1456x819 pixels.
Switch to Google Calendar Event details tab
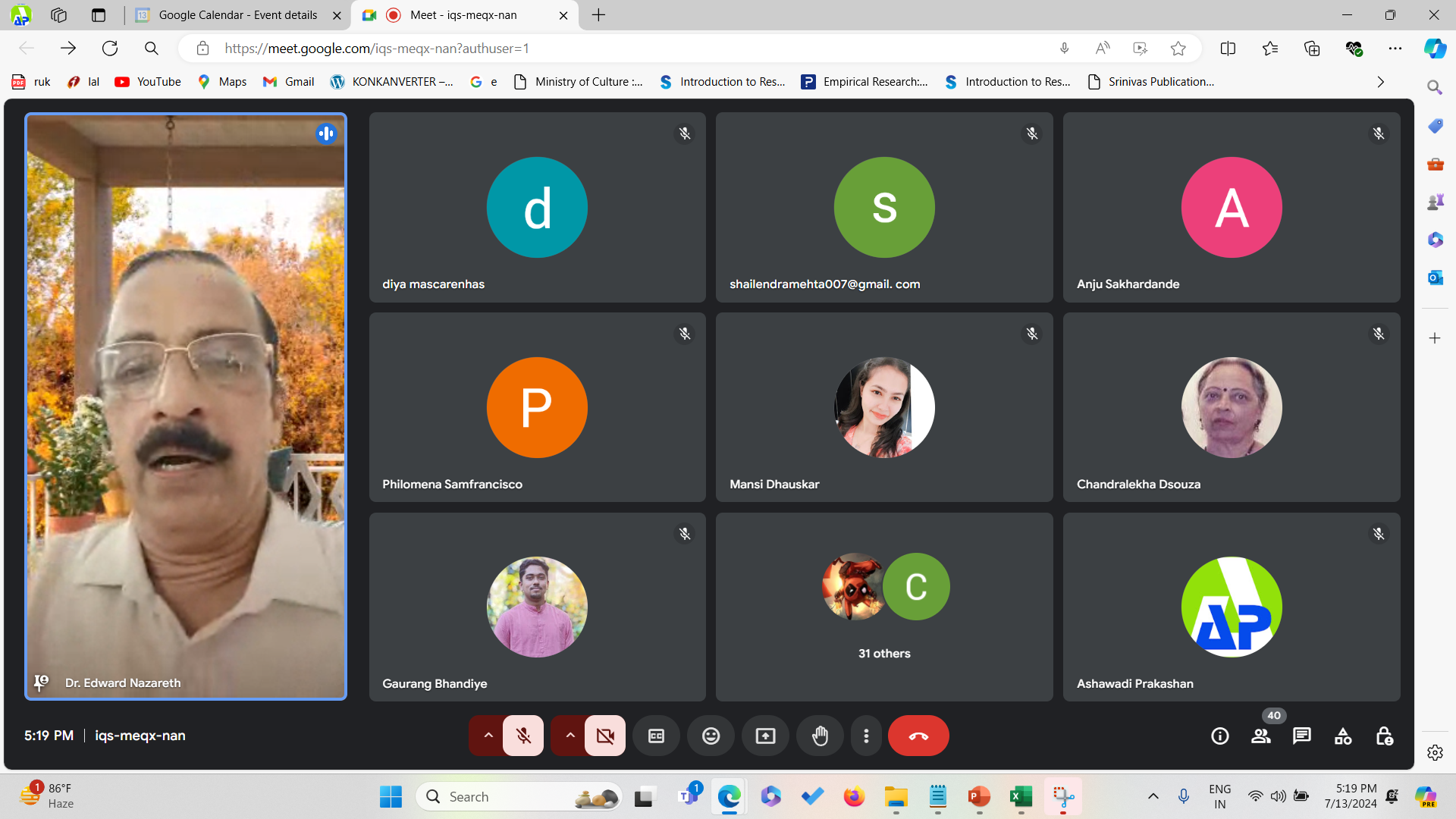pyautogui.click(x=237, y=15)
